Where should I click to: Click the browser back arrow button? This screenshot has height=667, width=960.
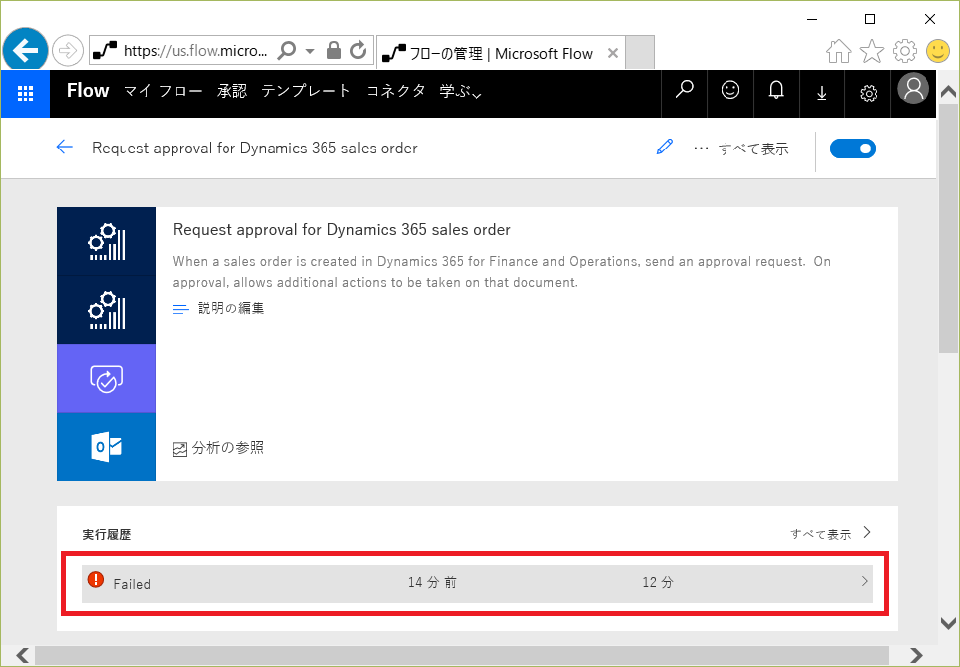pos(25,50)
